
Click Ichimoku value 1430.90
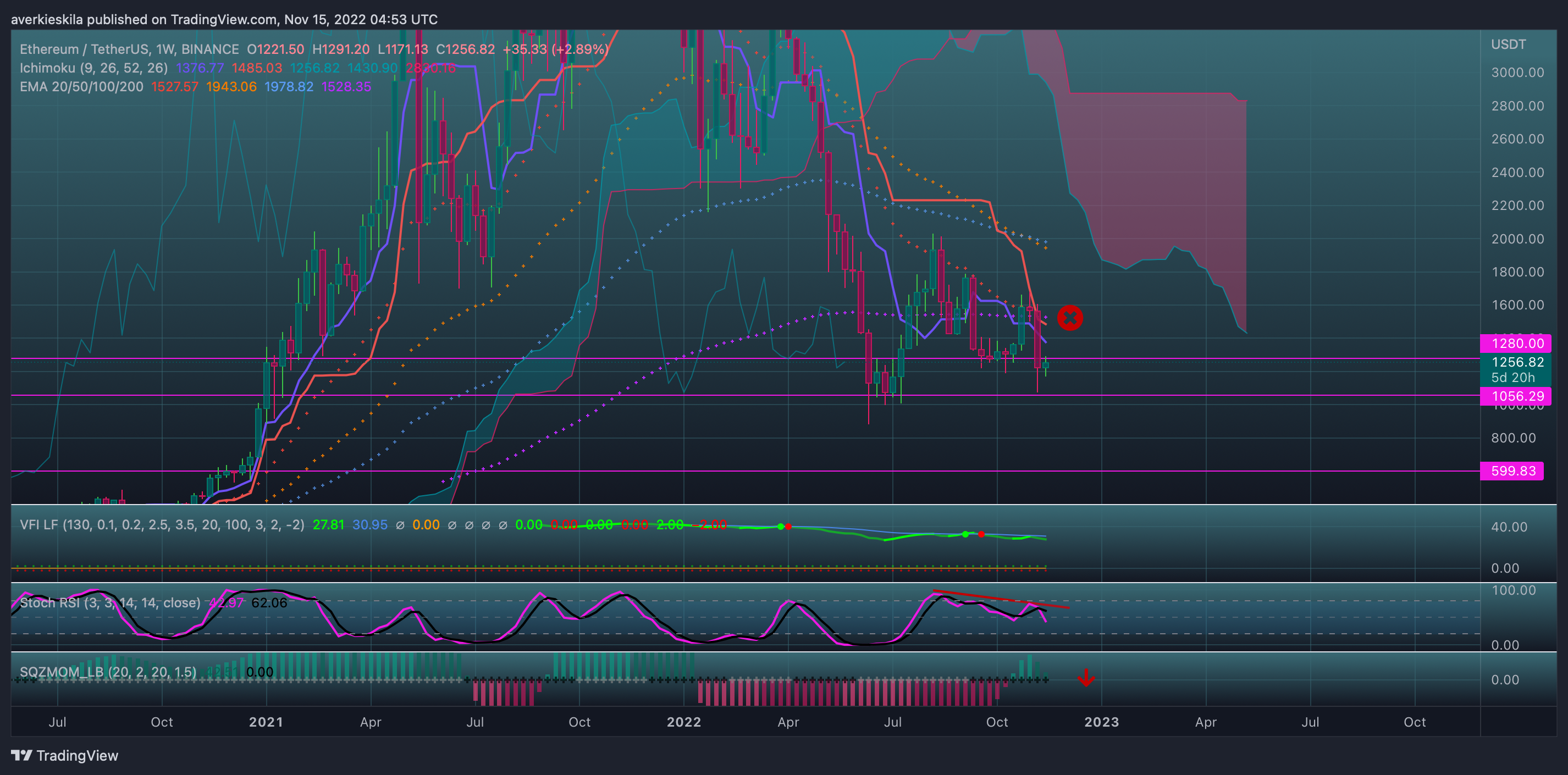pos(373,68)
